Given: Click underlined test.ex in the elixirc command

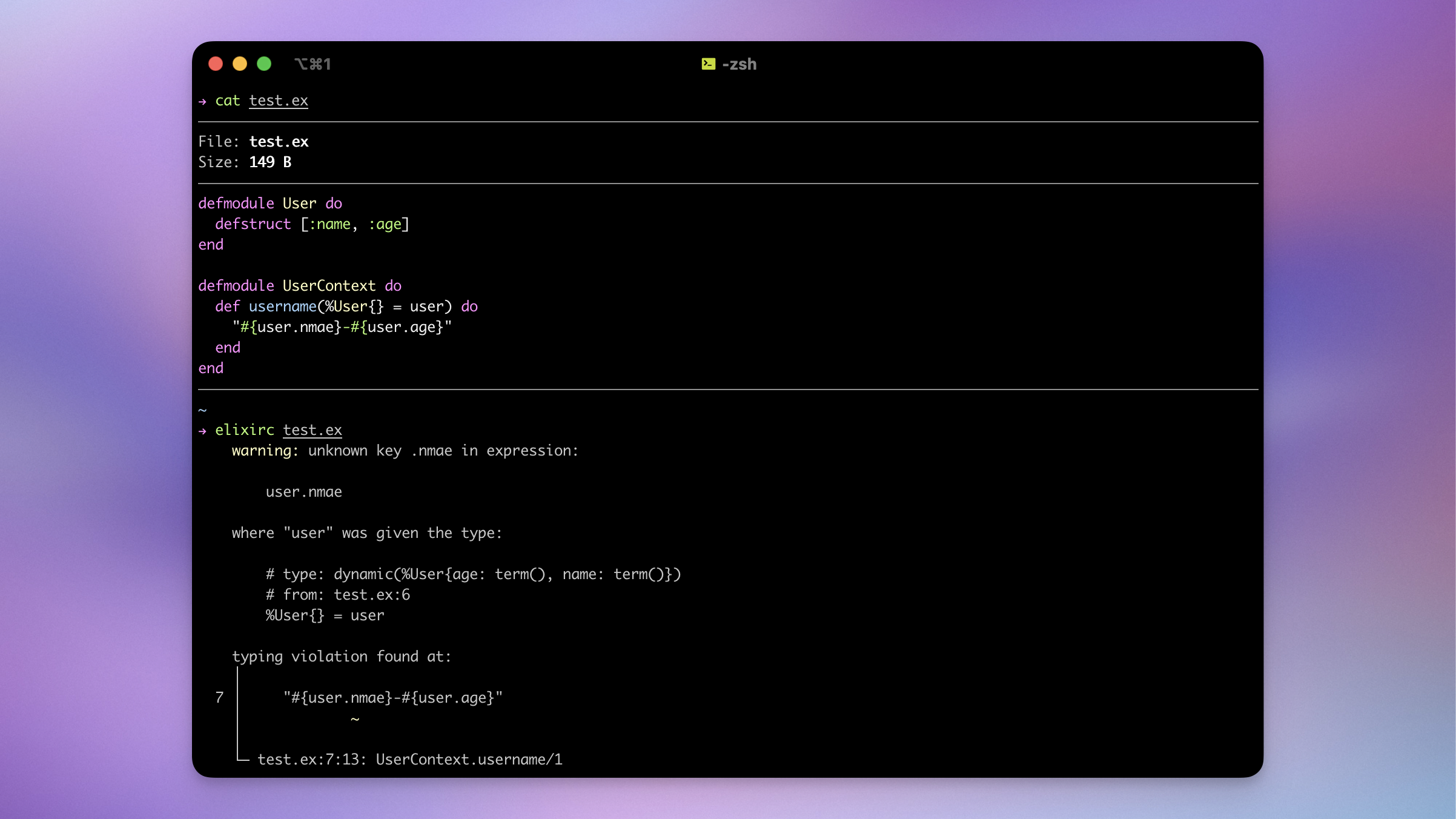Looking at the screenshot, I should point(313,430).
